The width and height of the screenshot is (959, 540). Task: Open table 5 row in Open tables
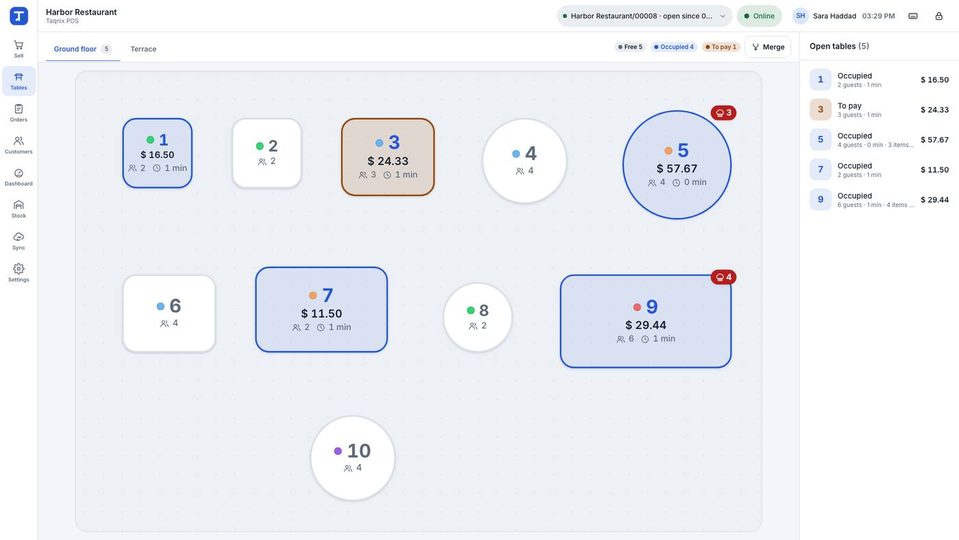879,139
